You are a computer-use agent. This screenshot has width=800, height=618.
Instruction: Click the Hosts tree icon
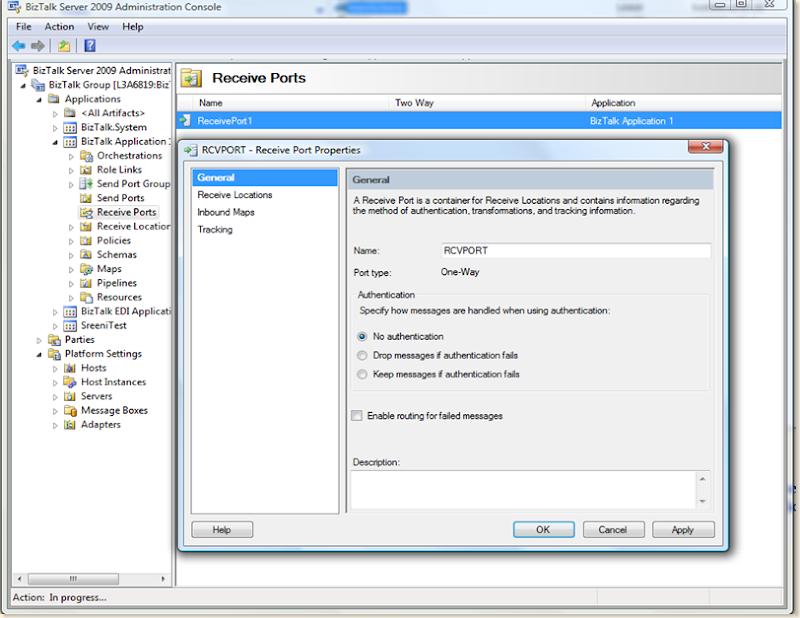pos(70,368)
